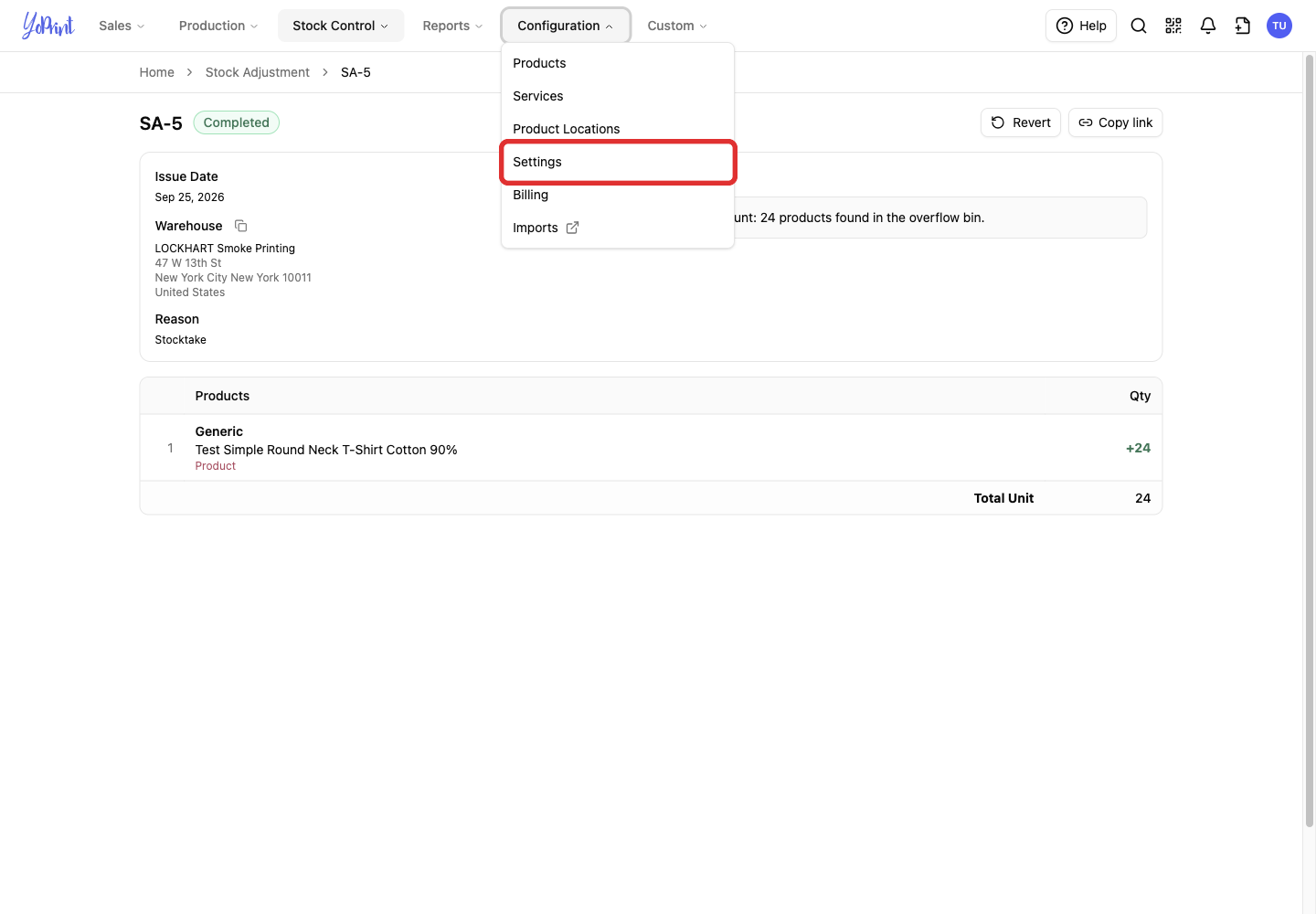Viewport: 1316px width, 914px height.
Task: Click the page vertical scrollbar
Action: 1310,439
